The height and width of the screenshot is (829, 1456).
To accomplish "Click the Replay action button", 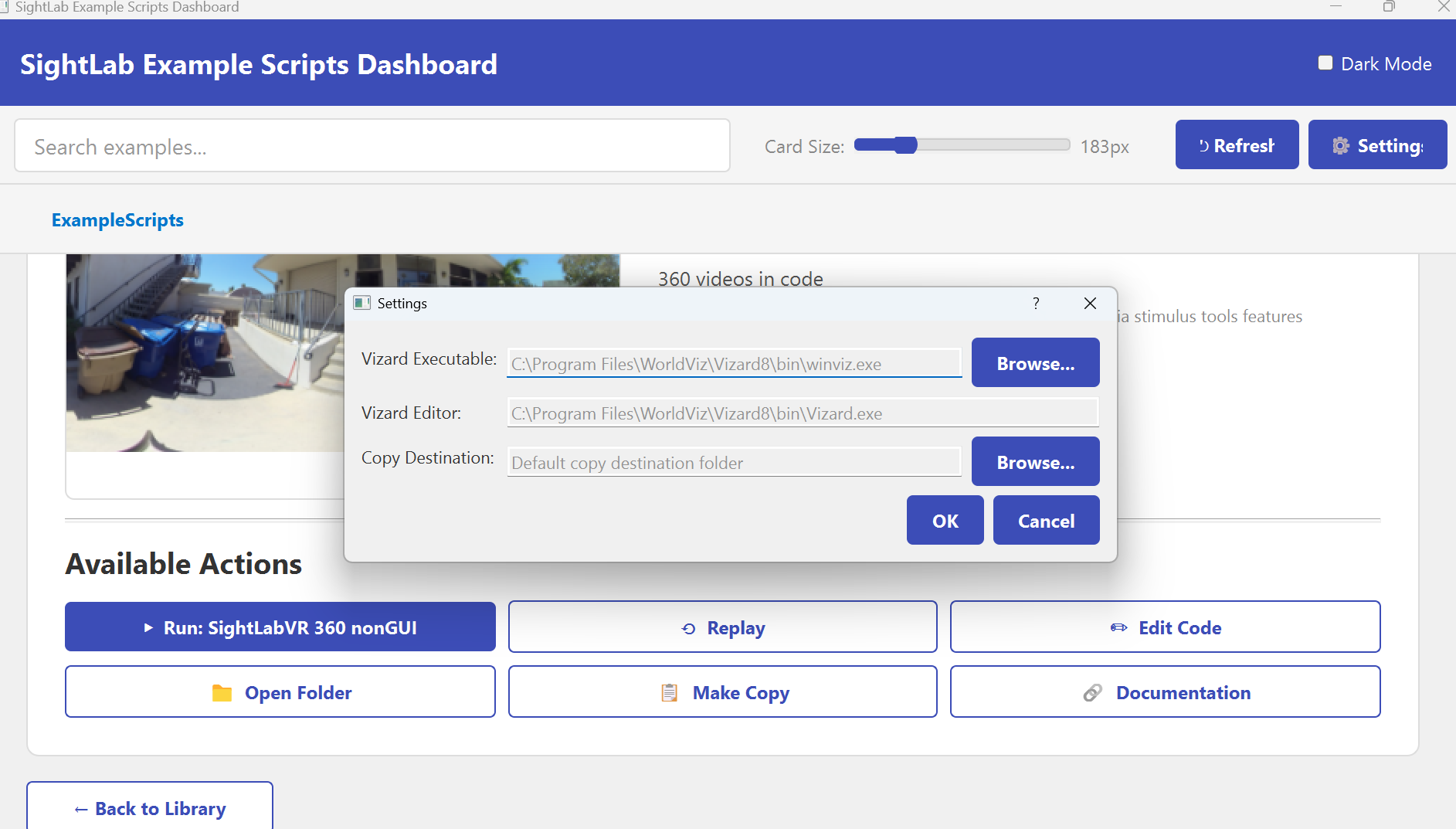I will click(x=722, y=627).
